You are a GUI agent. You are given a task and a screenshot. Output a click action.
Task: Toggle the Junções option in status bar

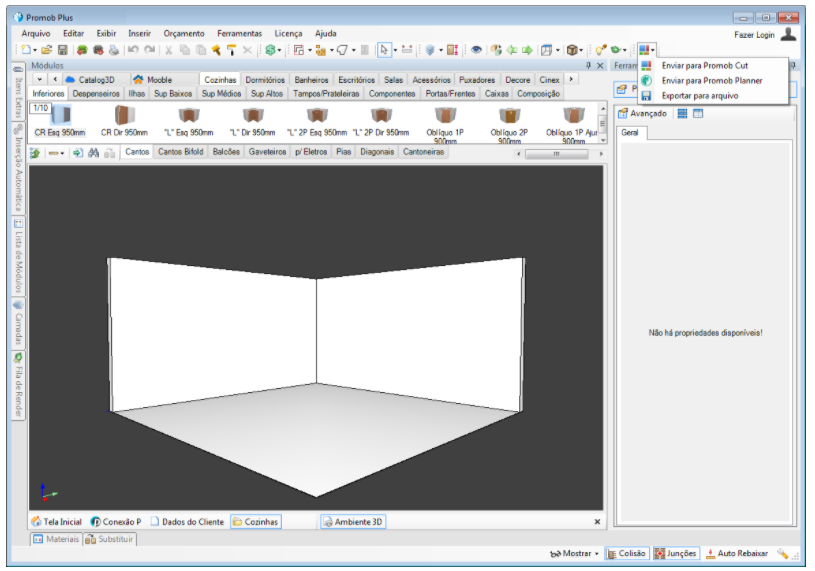click(676, 553)
